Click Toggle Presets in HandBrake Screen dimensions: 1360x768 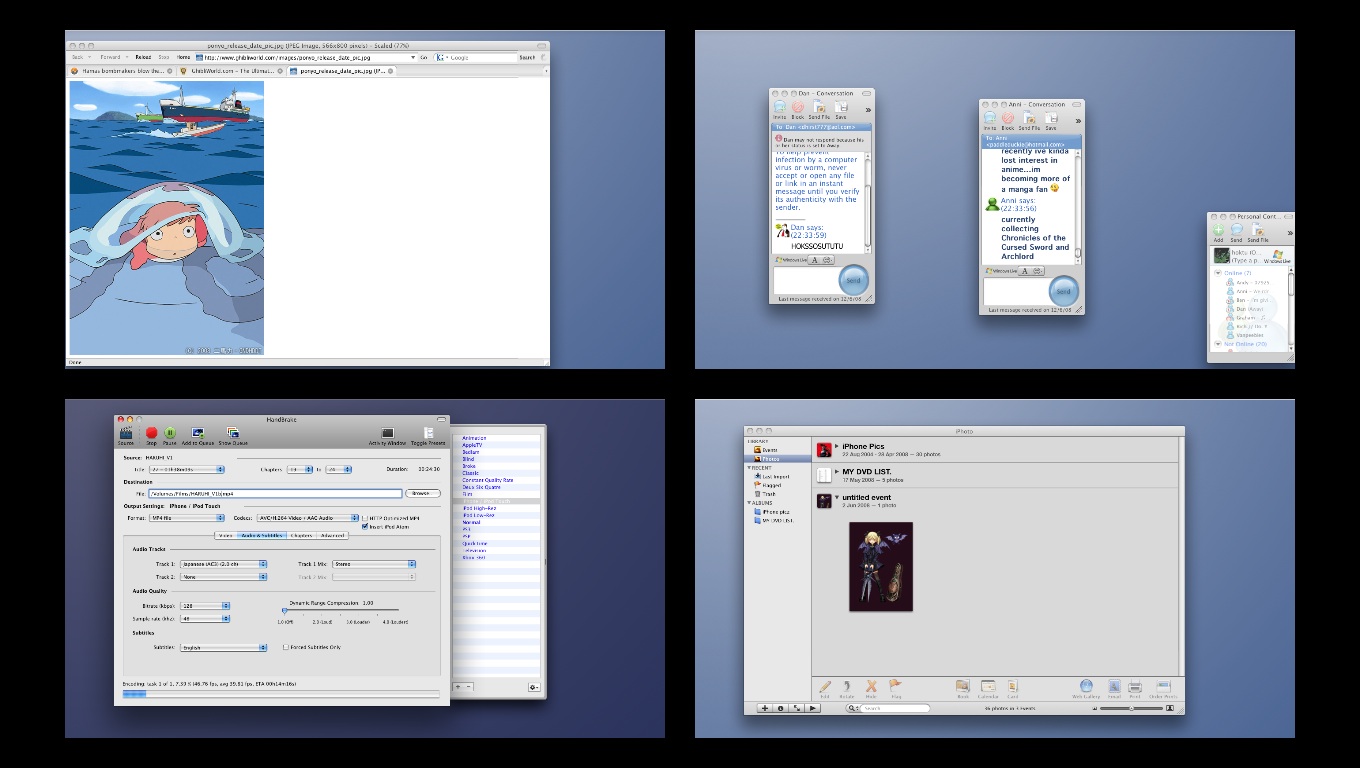click(x=428, y=434)
